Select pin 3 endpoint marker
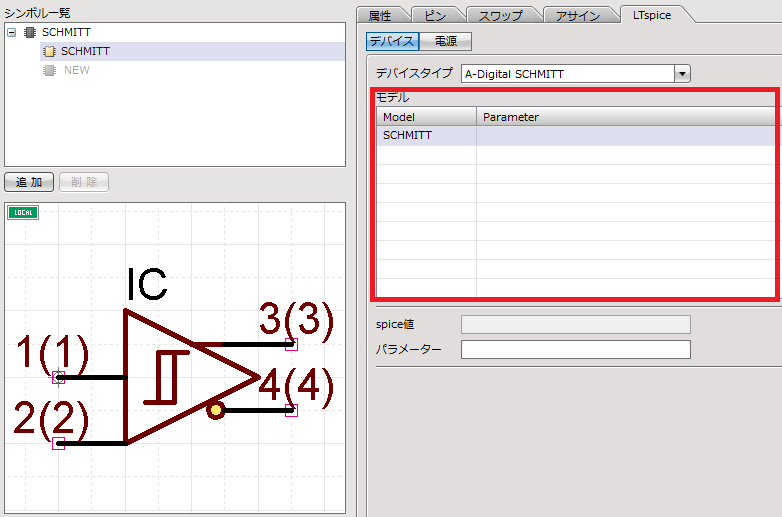782x517 pixels. [292, 344]
